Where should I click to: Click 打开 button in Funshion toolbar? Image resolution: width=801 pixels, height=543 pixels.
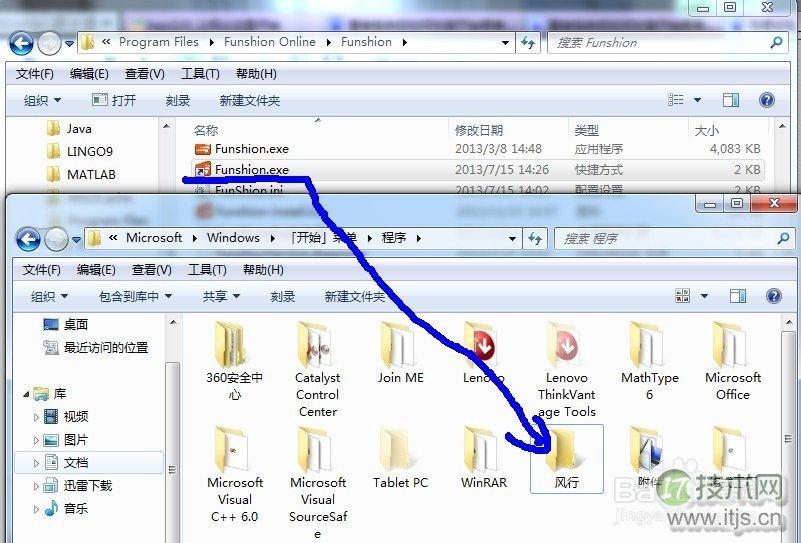click(x=114, y=100)
